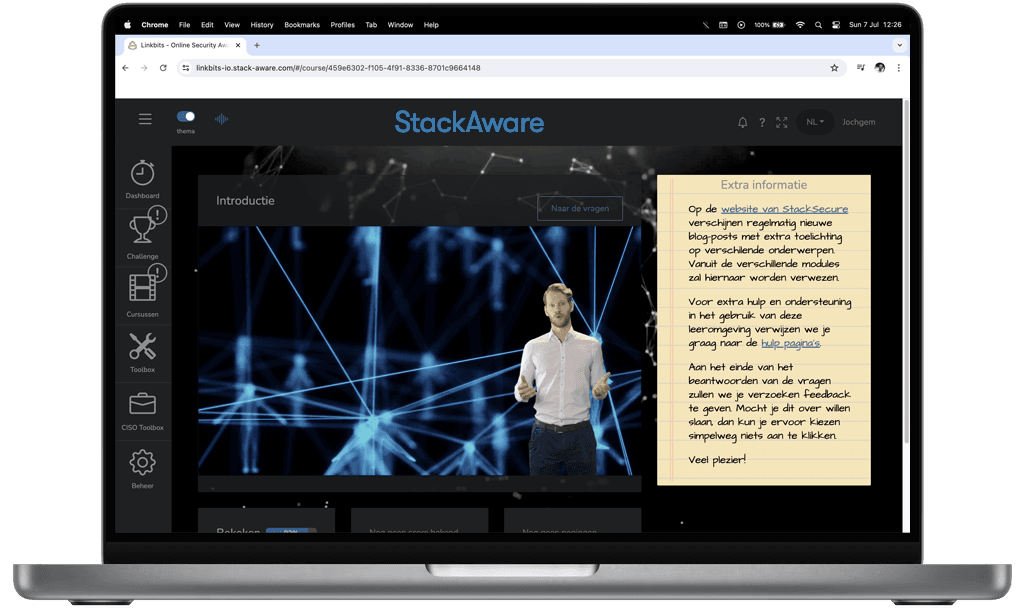The height and width of the screenshot is (608, 1024).
Task: Open the File menu
Action: [185, 25]
